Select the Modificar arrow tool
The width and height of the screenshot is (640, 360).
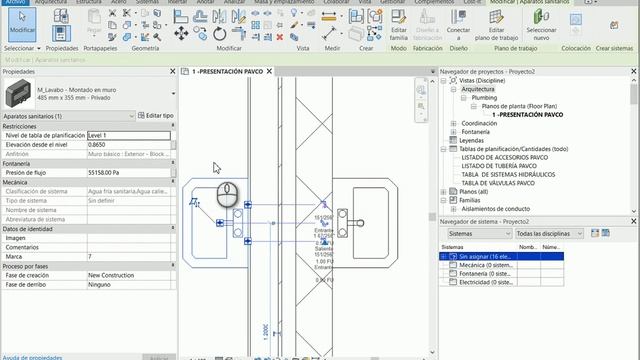(x=22, y=24)
